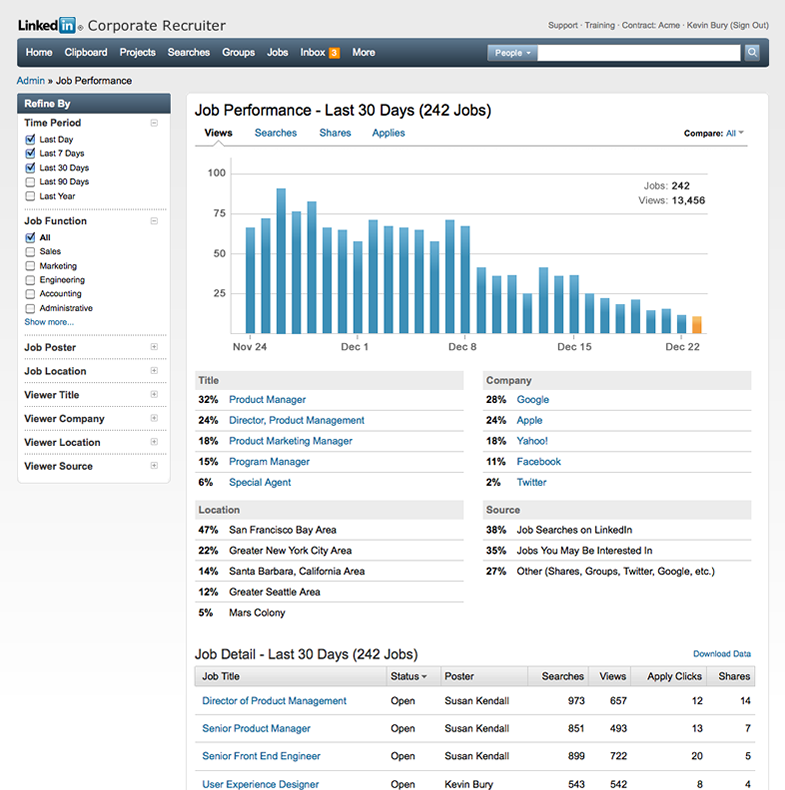Screen dimensions: 785x790
Task: Click the LinkedIn logo
Action: point(47,25)
